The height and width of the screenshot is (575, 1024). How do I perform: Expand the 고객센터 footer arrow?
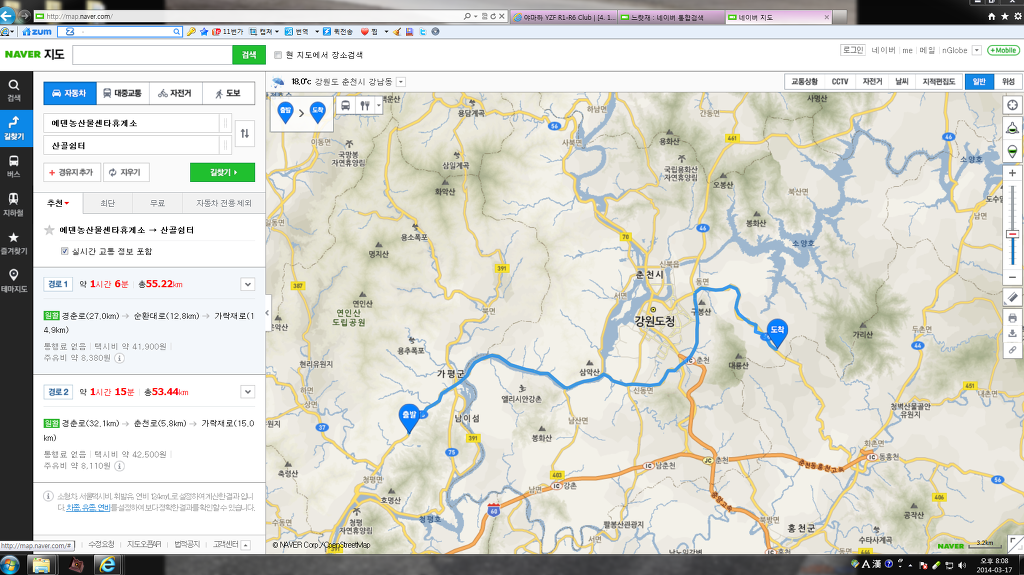tap(246, 544)
